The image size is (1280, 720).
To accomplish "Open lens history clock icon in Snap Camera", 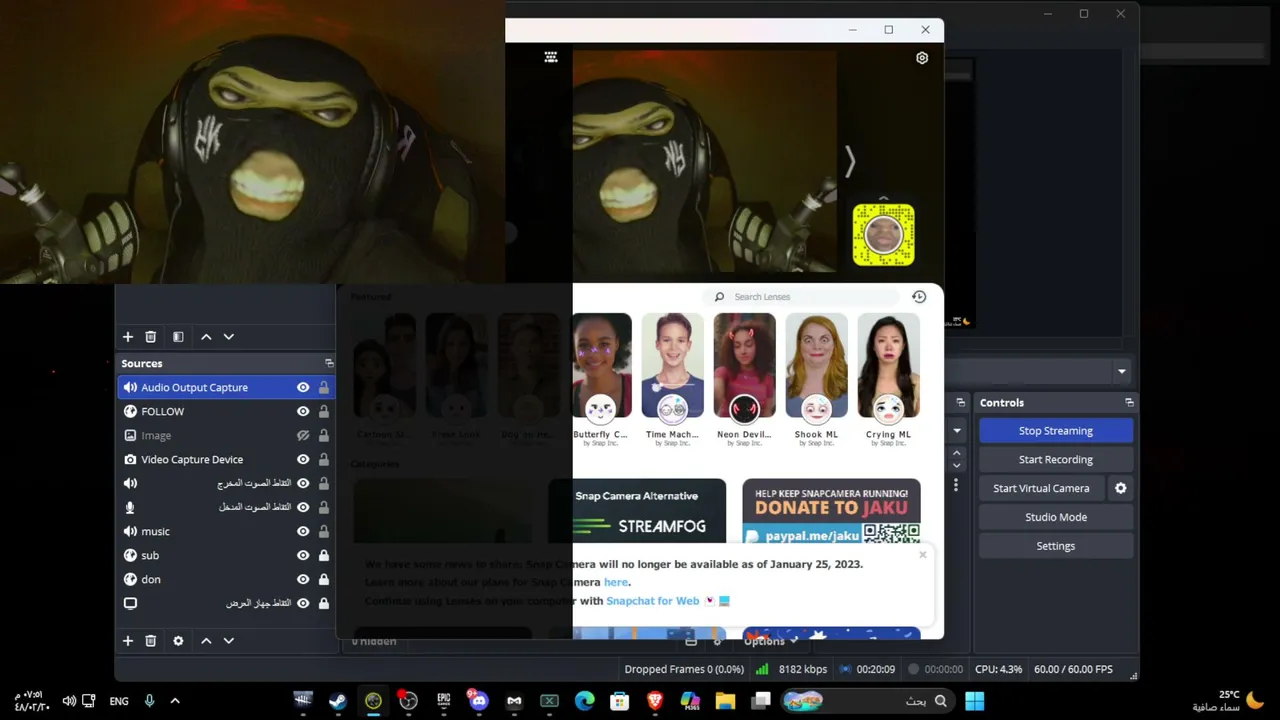I will coord(919,297).
